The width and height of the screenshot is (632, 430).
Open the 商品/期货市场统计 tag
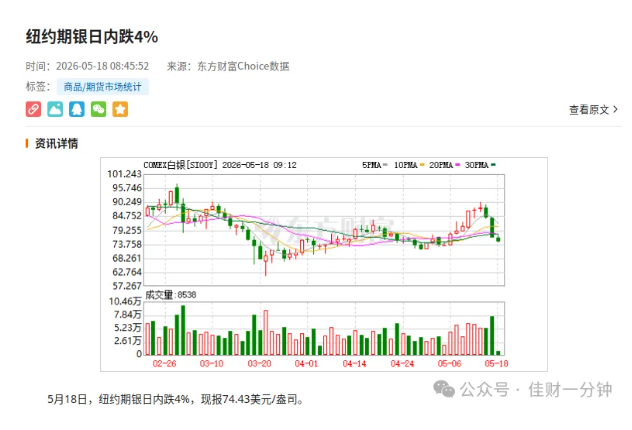(x=102, y=87)
